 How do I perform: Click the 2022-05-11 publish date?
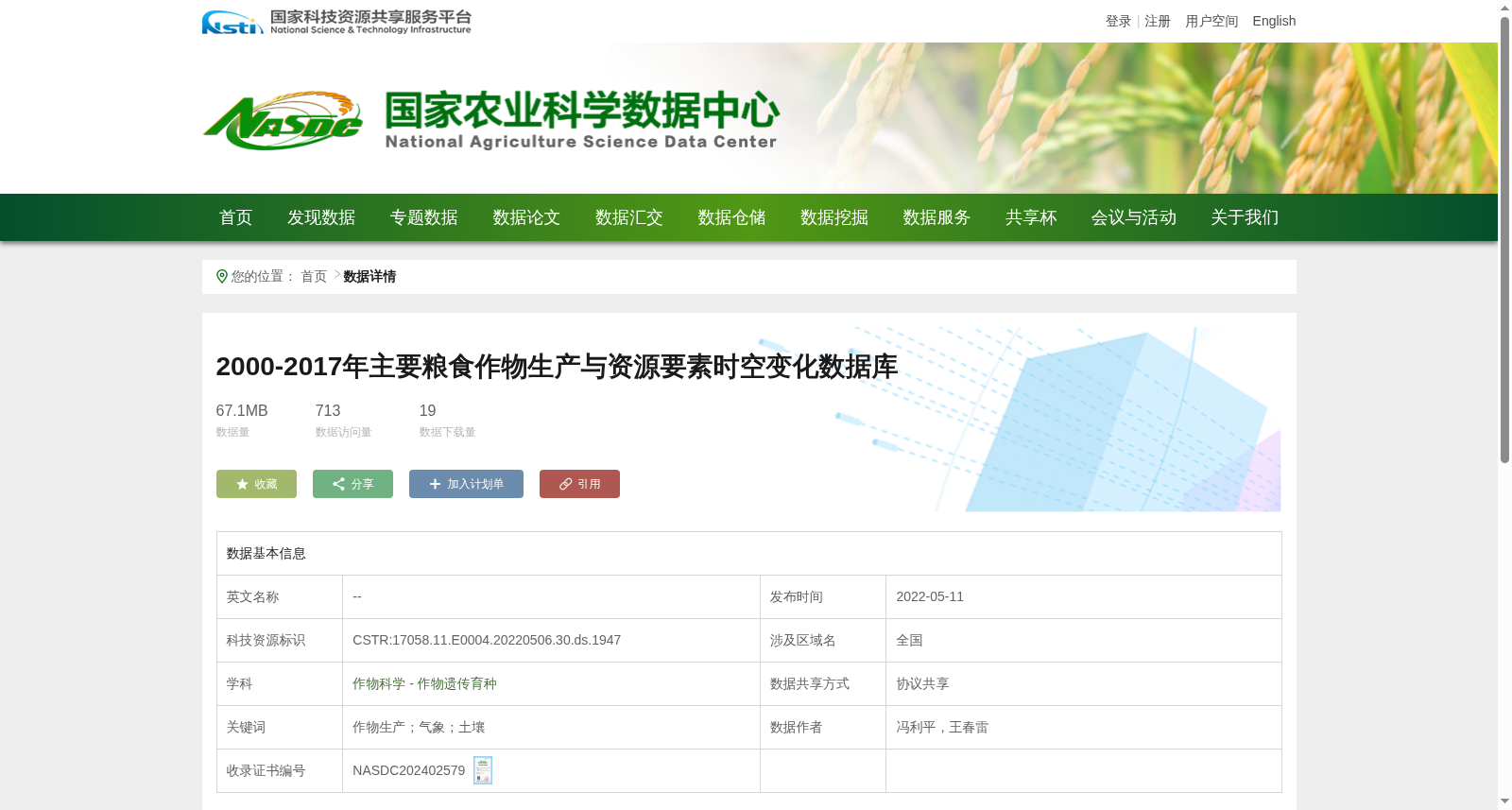point(930,596)
